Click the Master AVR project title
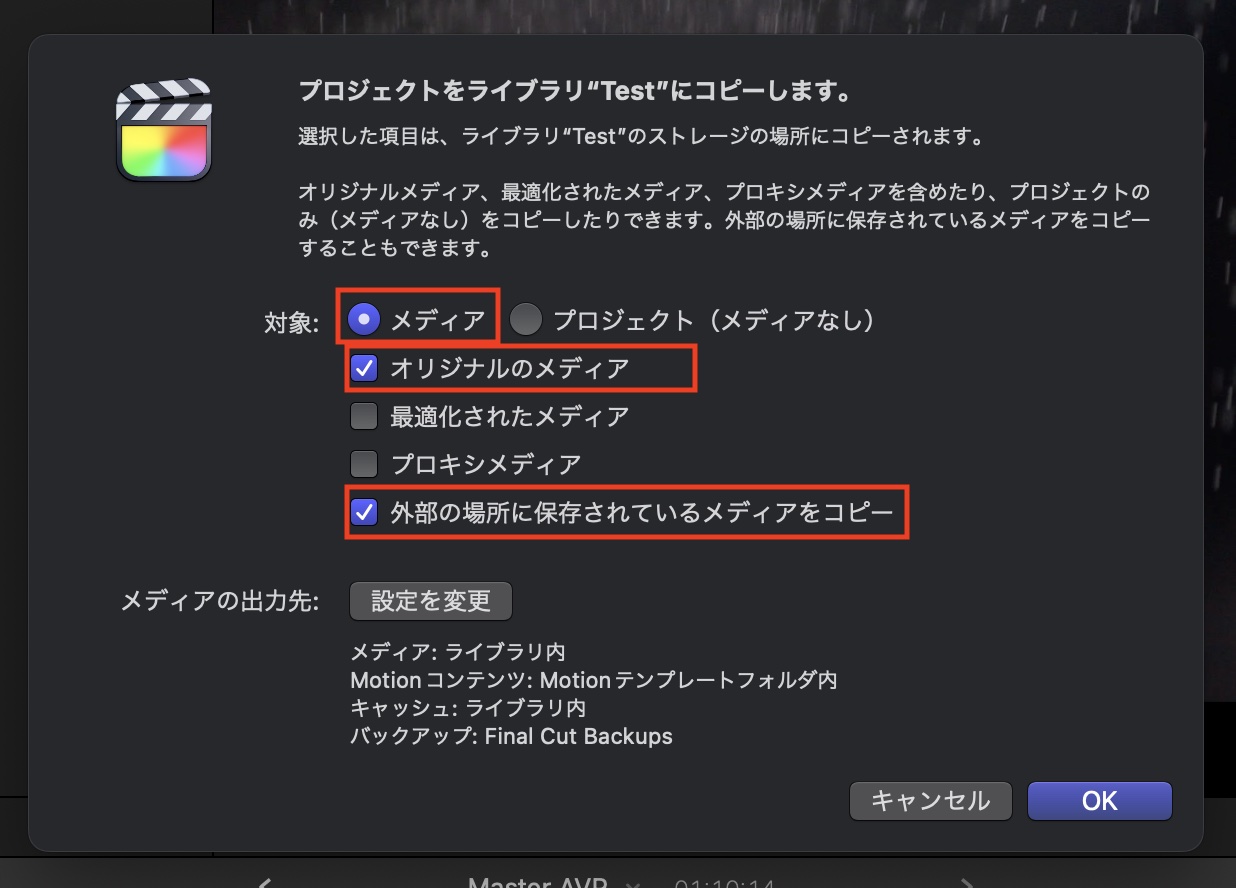 click(538, 882)
